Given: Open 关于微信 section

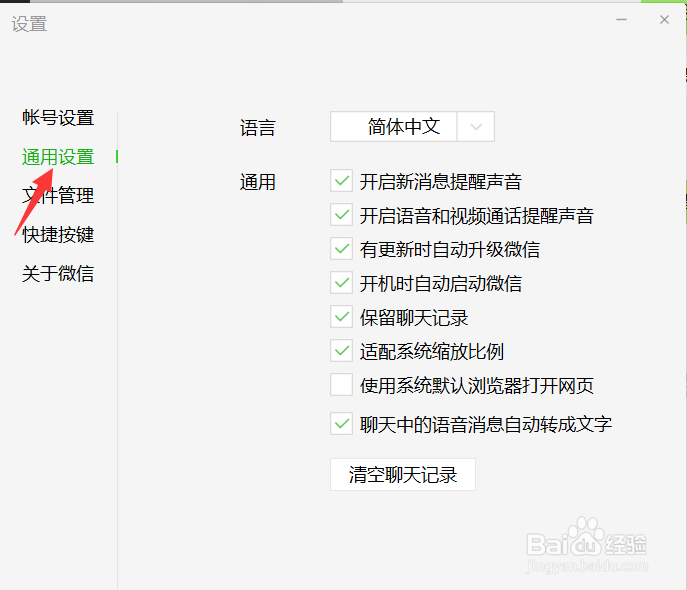Looking at the screenshot, I should [x=58, y=273].
